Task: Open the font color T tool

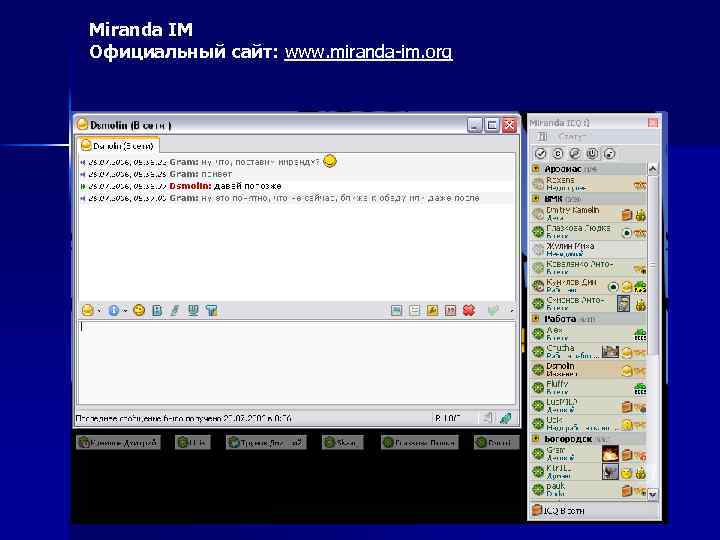Action: (211, 311)
